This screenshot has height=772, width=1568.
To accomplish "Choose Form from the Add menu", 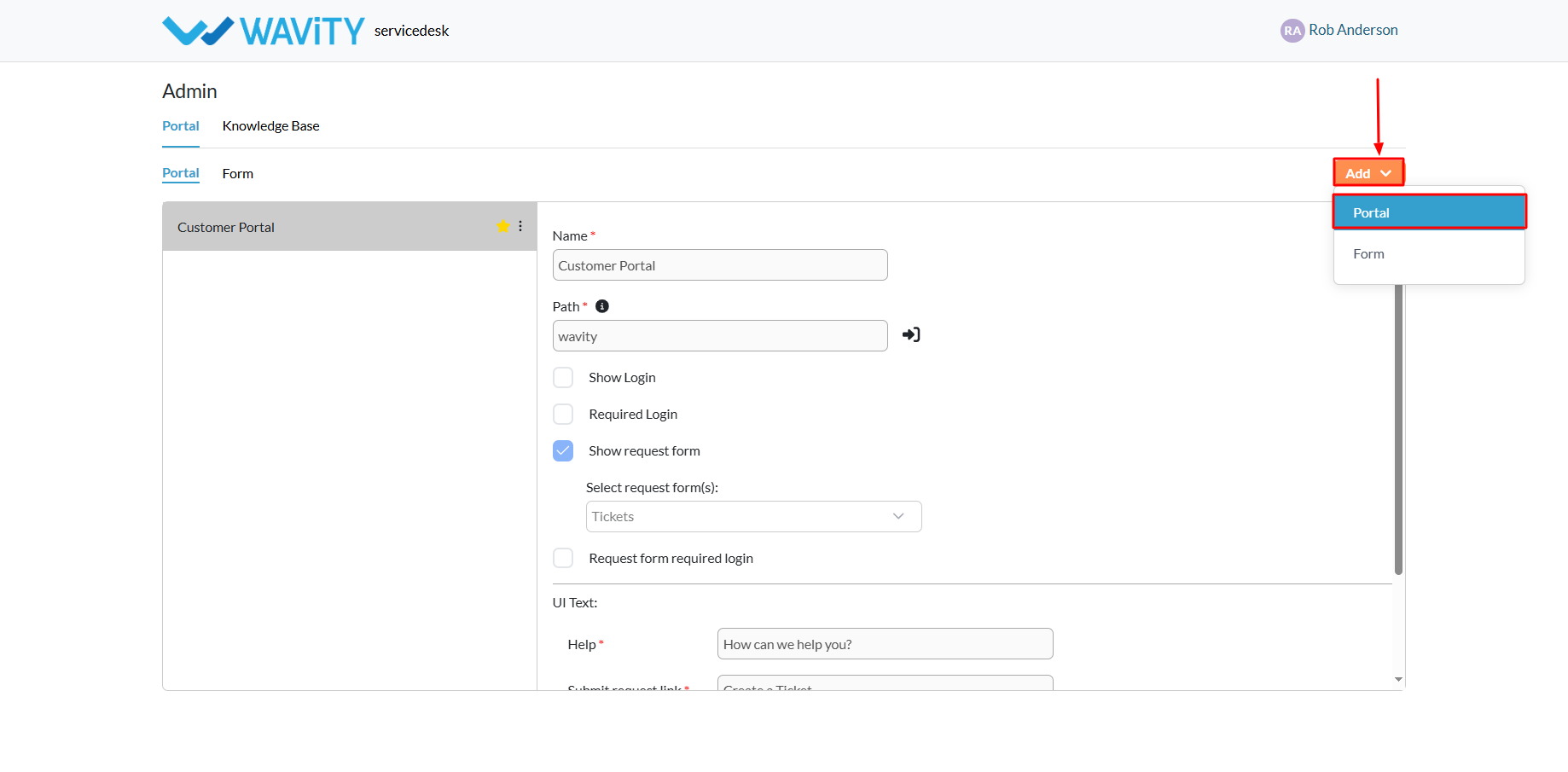I will point(1429,253).
